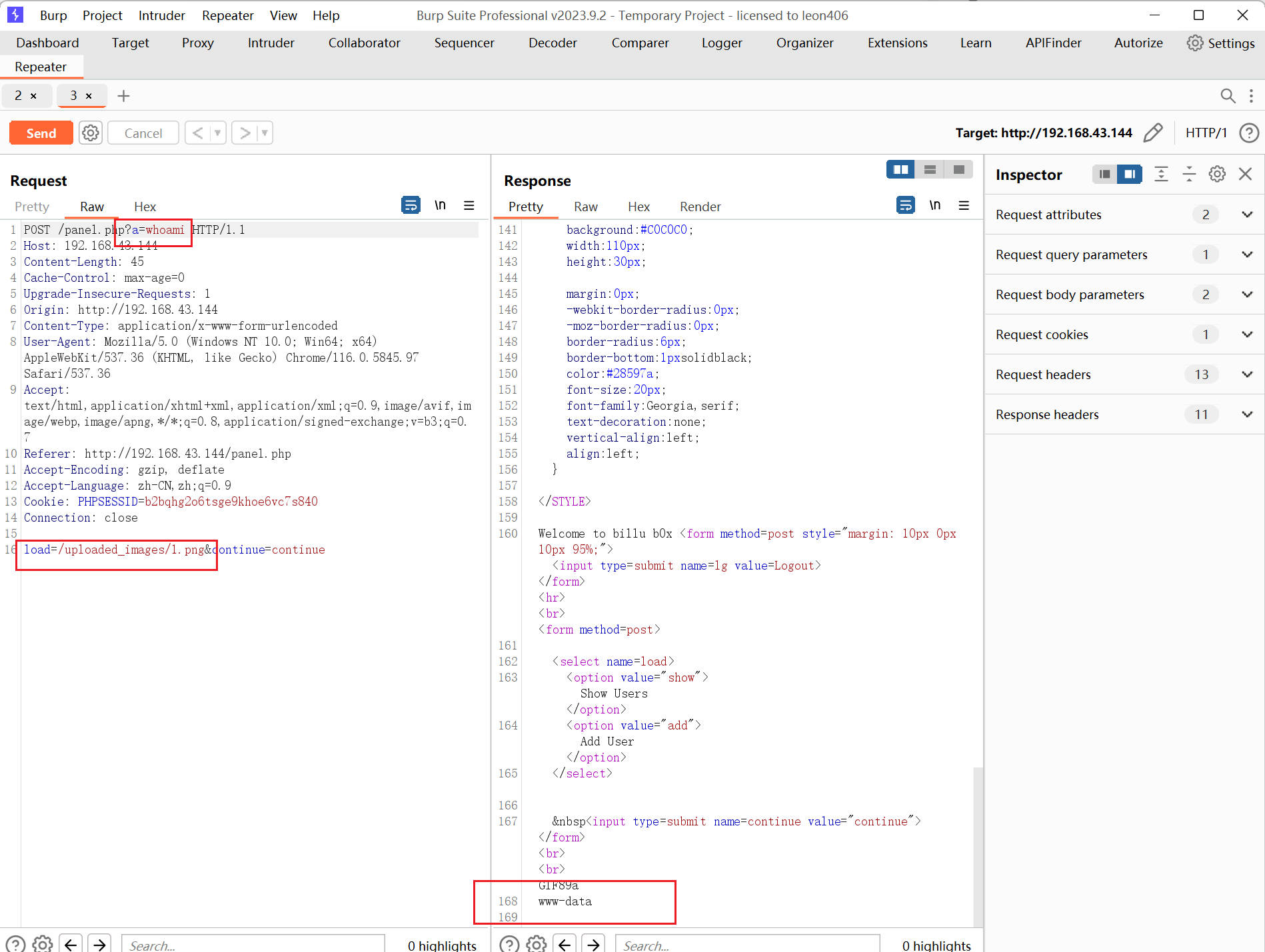Open the Intruder tool tab
1265x952 pixels.
(271, 43)
